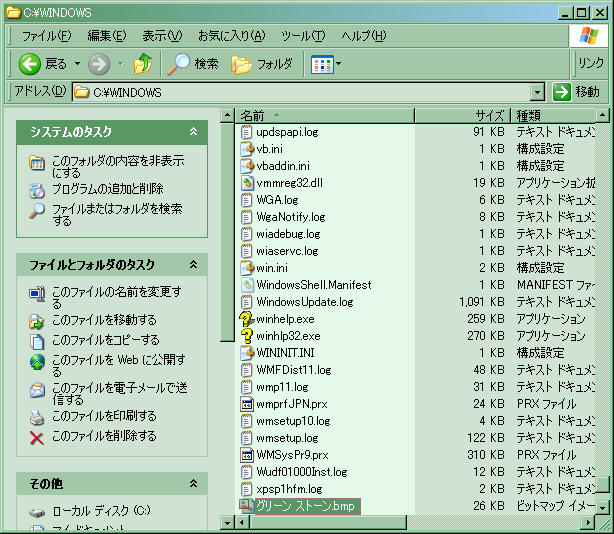Image resolution: width=614 pixels, height=534 pixels.
Task: Click the リンク toolbar label
Action: 591,63
